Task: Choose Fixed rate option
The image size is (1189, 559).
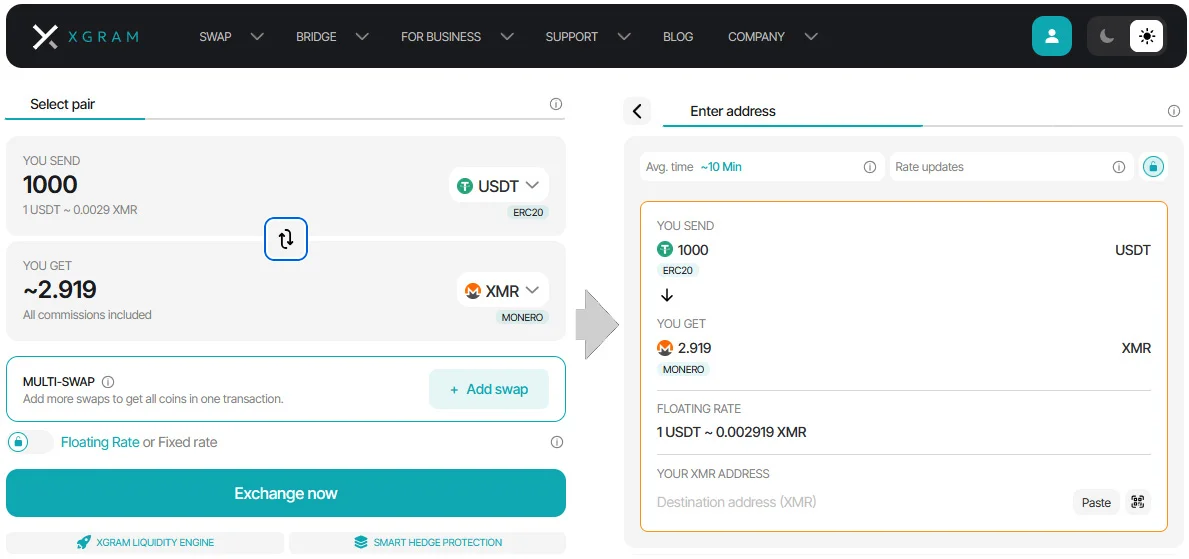Action: coord(187,442)
